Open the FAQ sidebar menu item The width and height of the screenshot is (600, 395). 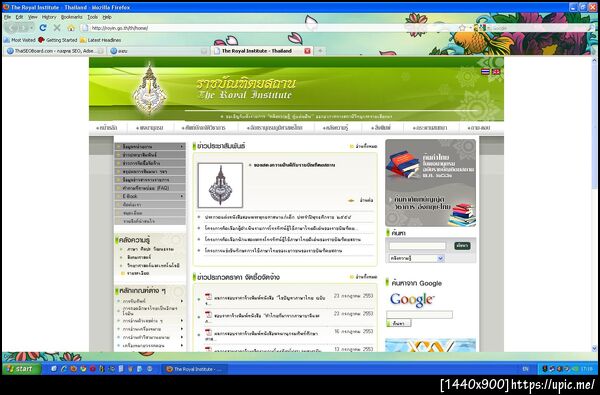point(150,188)
